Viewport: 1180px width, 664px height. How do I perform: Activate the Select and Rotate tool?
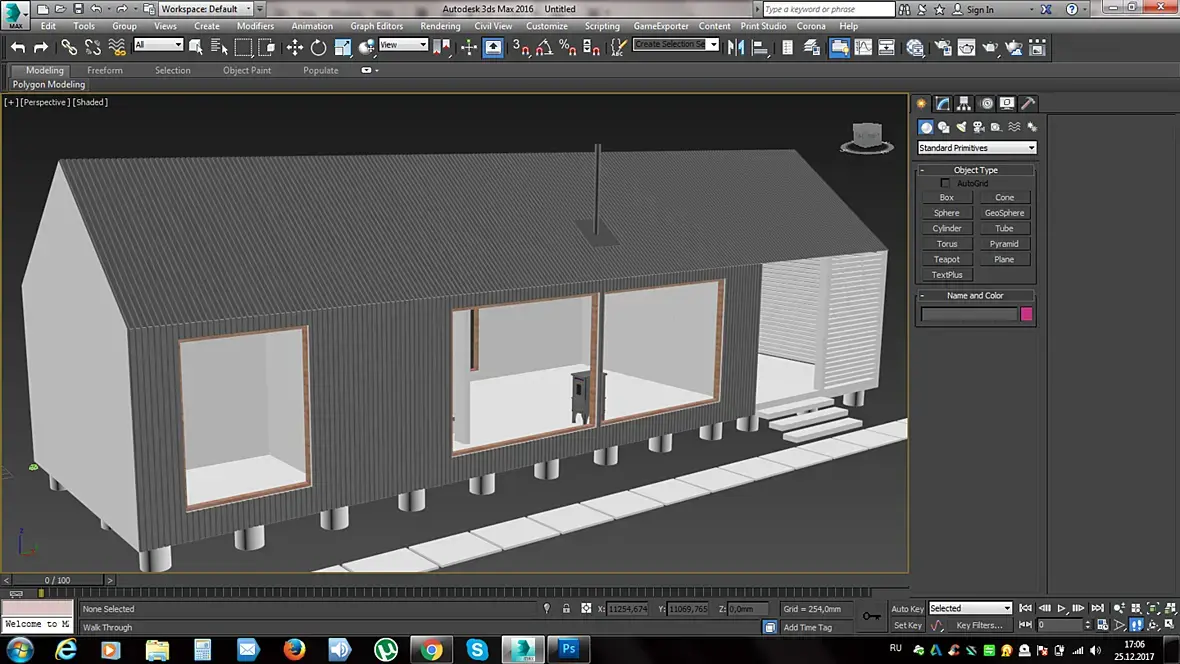[x=319, y=47]
